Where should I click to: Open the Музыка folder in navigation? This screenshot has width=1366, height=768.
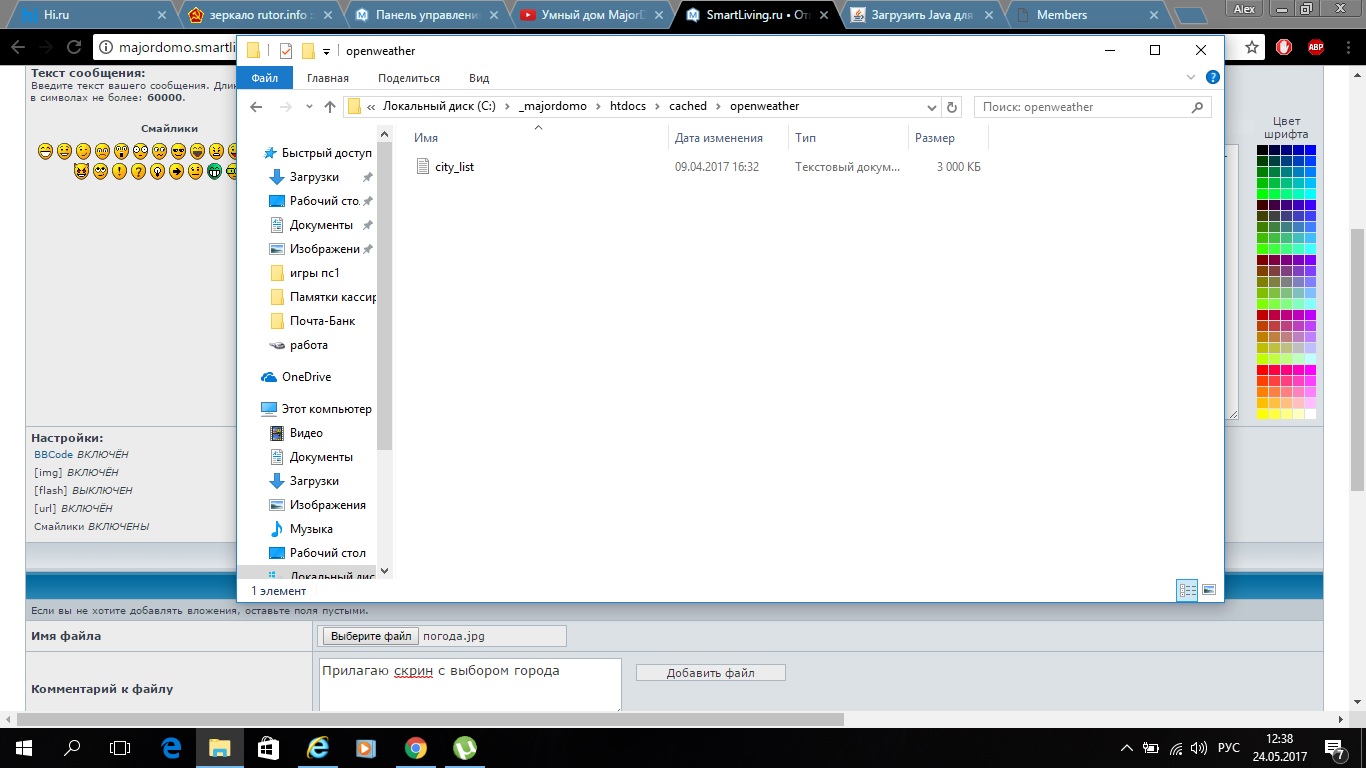(x=311, y=529)
